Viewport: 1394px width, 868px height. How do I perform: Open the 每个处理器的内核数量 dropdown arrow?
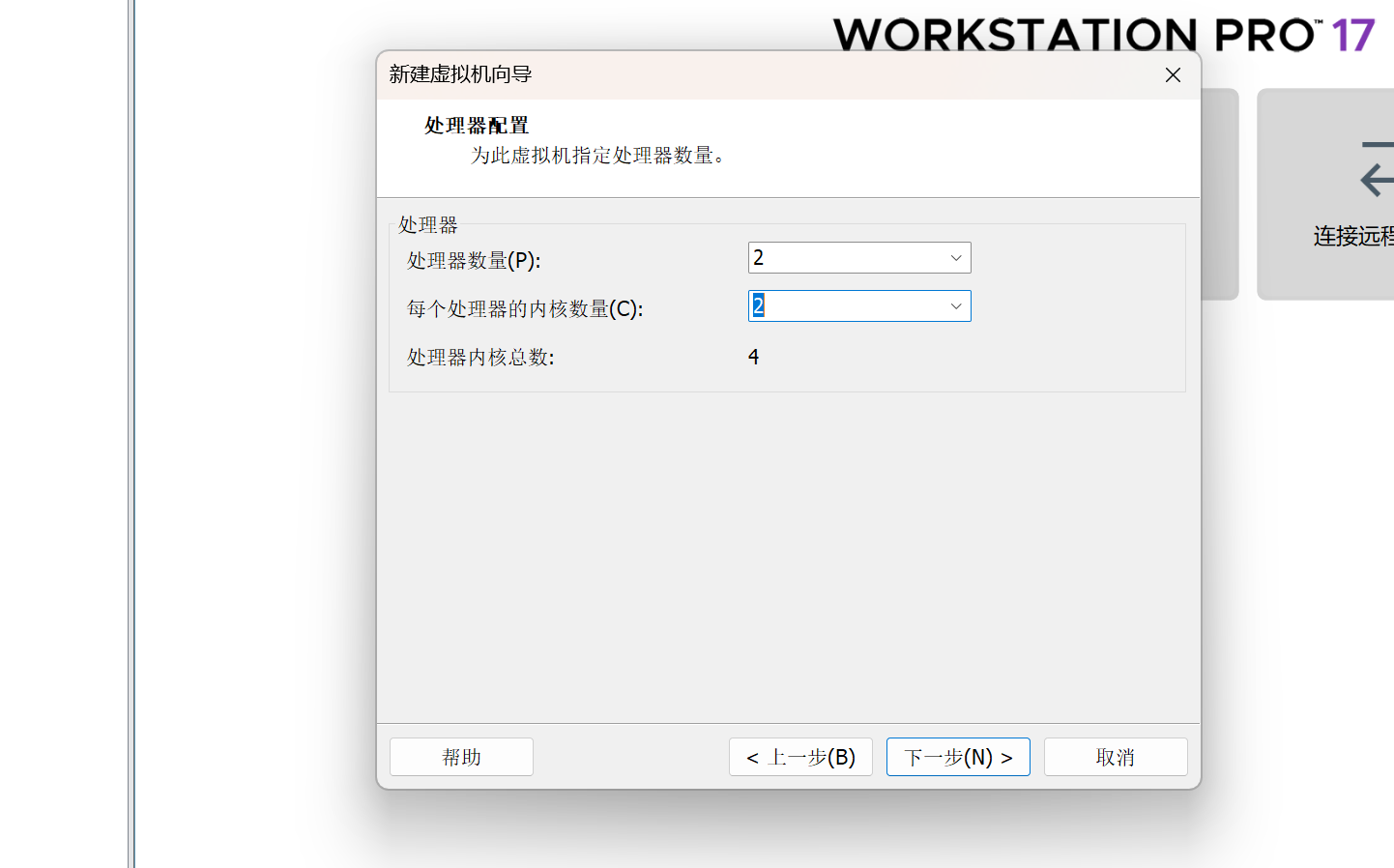955,306
